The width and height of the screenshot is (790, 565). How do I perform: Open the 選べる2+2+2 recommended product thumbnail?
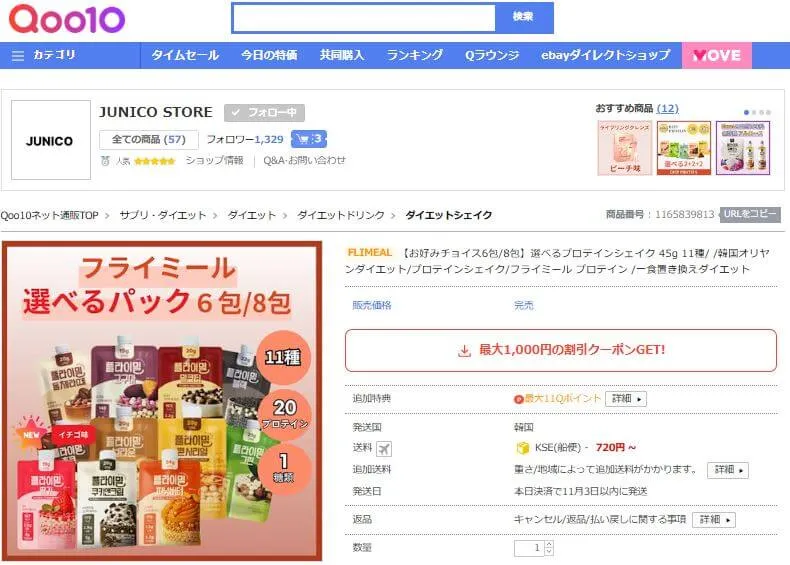pyautogui.click(x=684, y=148)
